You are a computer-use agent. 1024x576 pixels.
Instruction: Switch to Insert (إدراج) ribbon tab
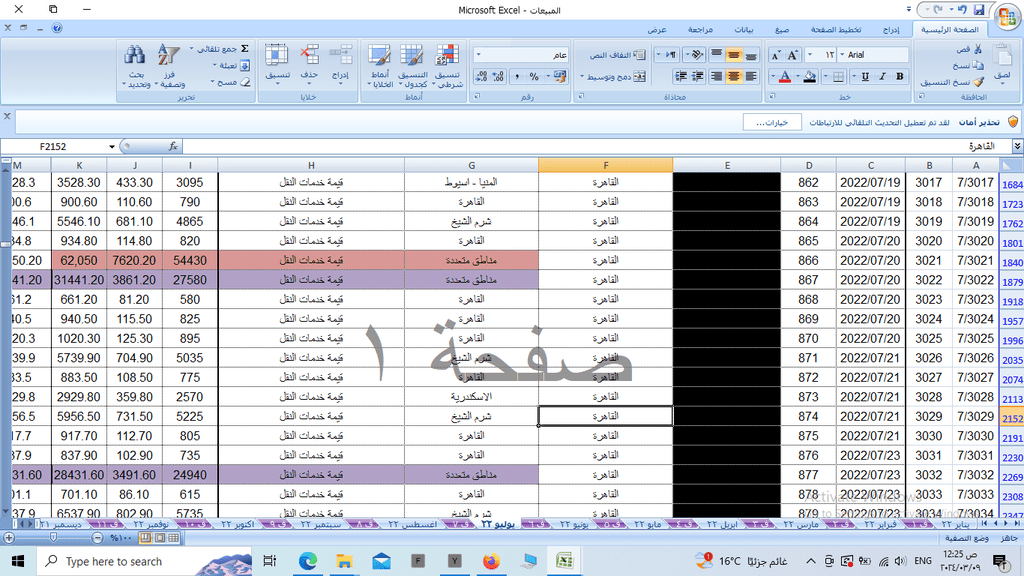pos(890,29)
